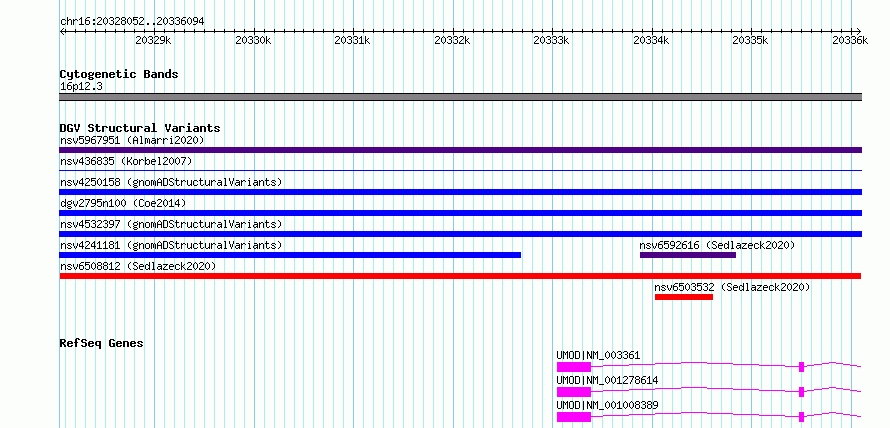Open variant nsv4241181 gnomAD label
Image resolution: width=890 pixels, height=428 pixels.
pos(171,245)
